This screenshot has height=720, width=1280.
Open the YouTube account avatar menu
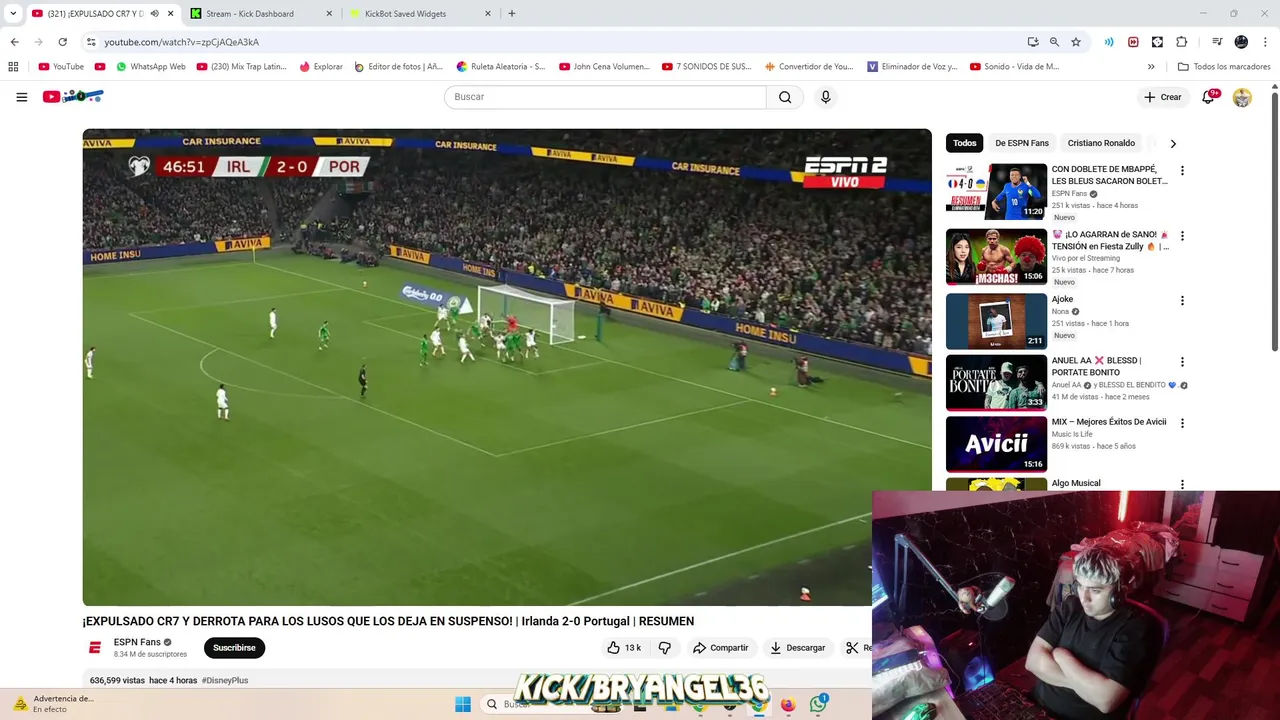pyautogui.click(x=1242, y=97)
